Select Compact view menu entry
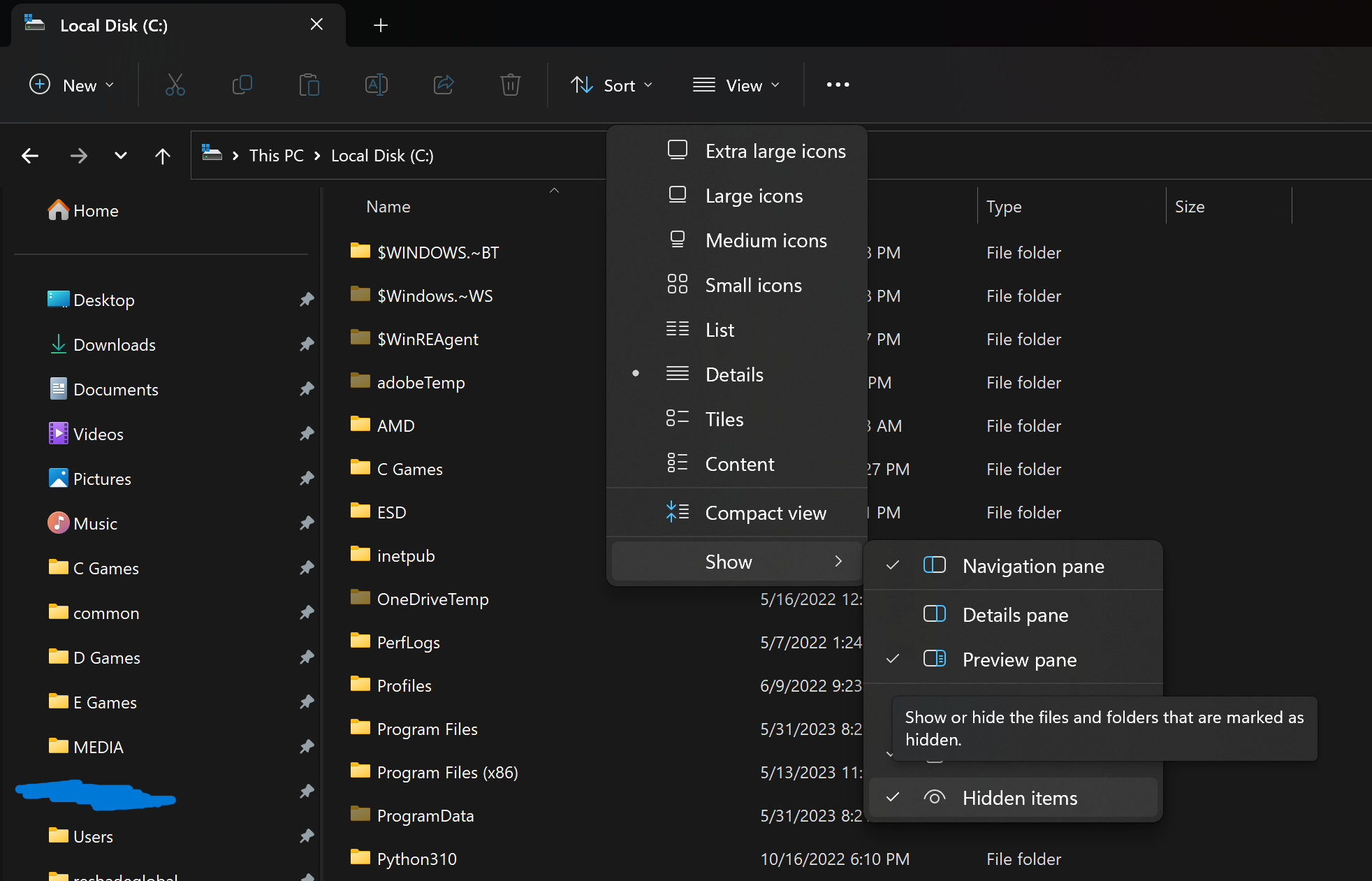The image size is (1372, 881). pyautogui.click(x=765, y=513)
